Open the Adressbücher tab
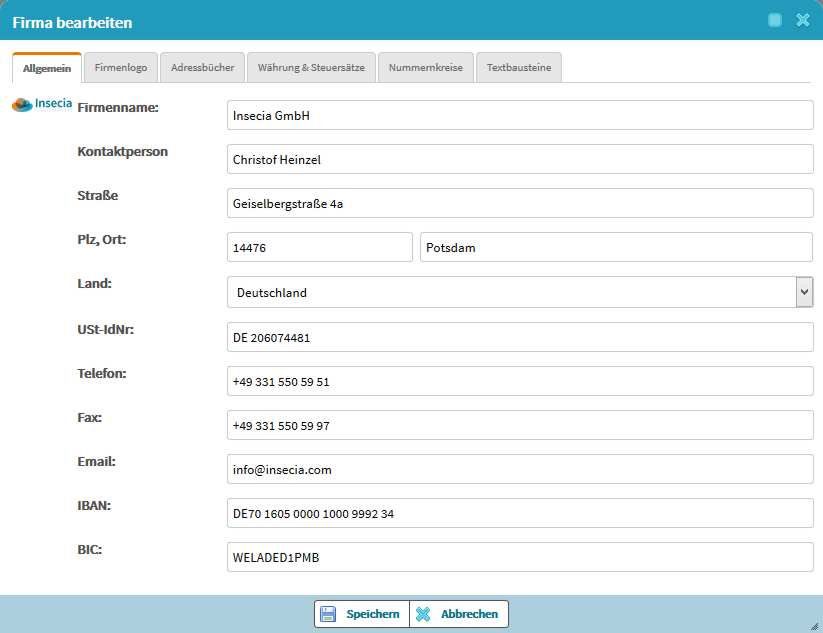Screen dimensions: 823x633 (x=203, y=68)
